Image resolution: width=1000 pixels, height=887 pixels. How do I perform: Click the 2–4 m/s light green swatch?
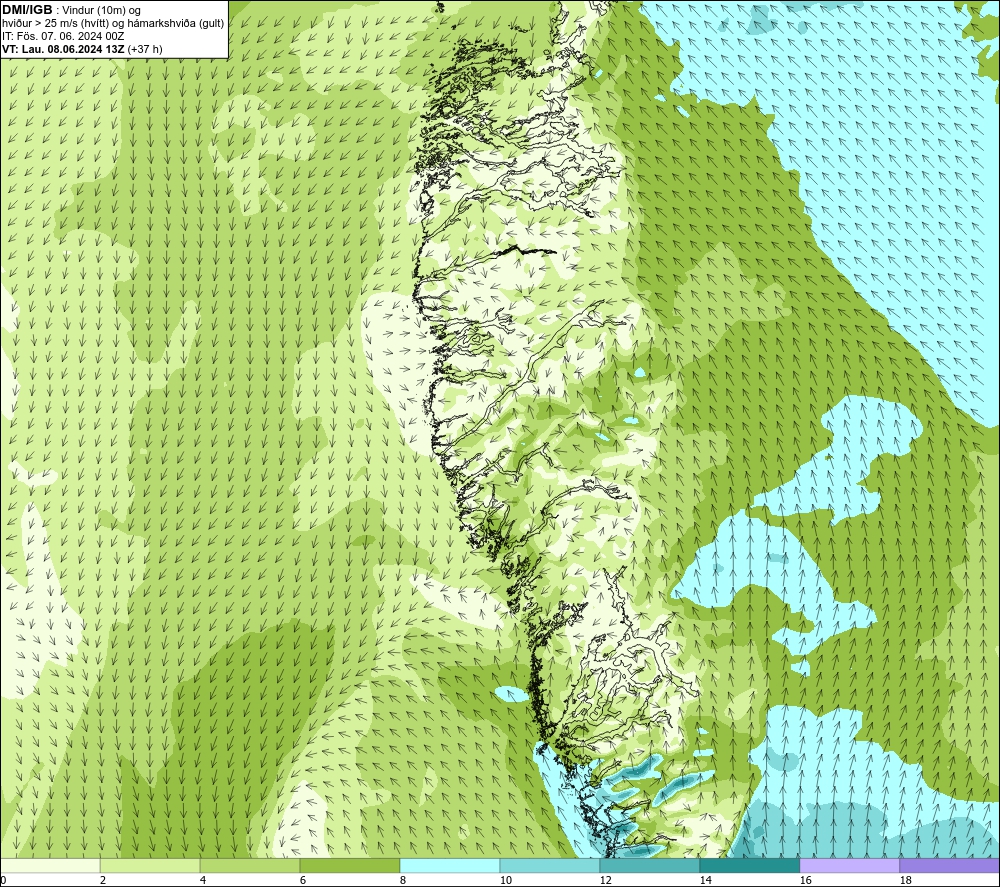tap(150, 865)
